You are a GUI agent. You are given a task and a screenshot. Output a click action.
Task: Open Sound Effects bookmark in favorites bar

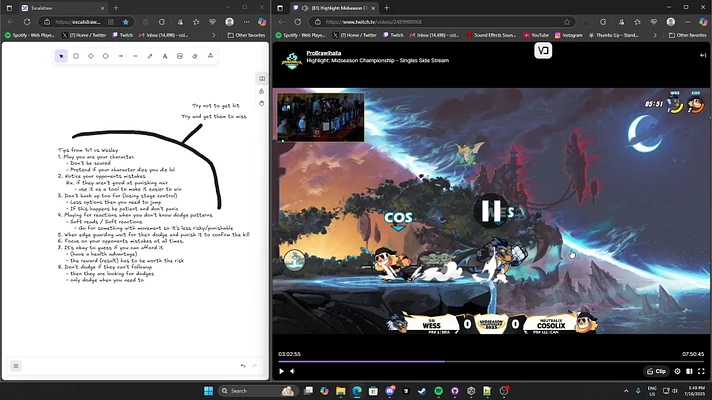coord(491,35)
